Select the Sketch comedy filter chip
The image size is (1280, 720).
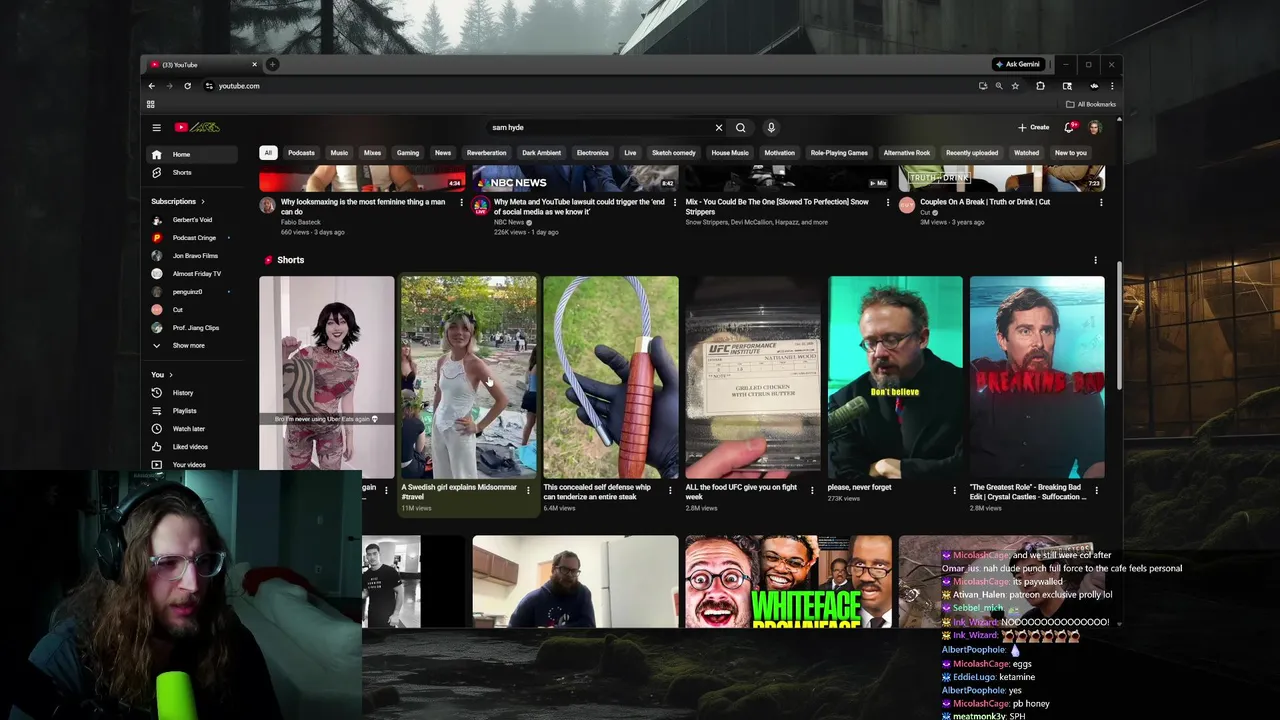674,153
